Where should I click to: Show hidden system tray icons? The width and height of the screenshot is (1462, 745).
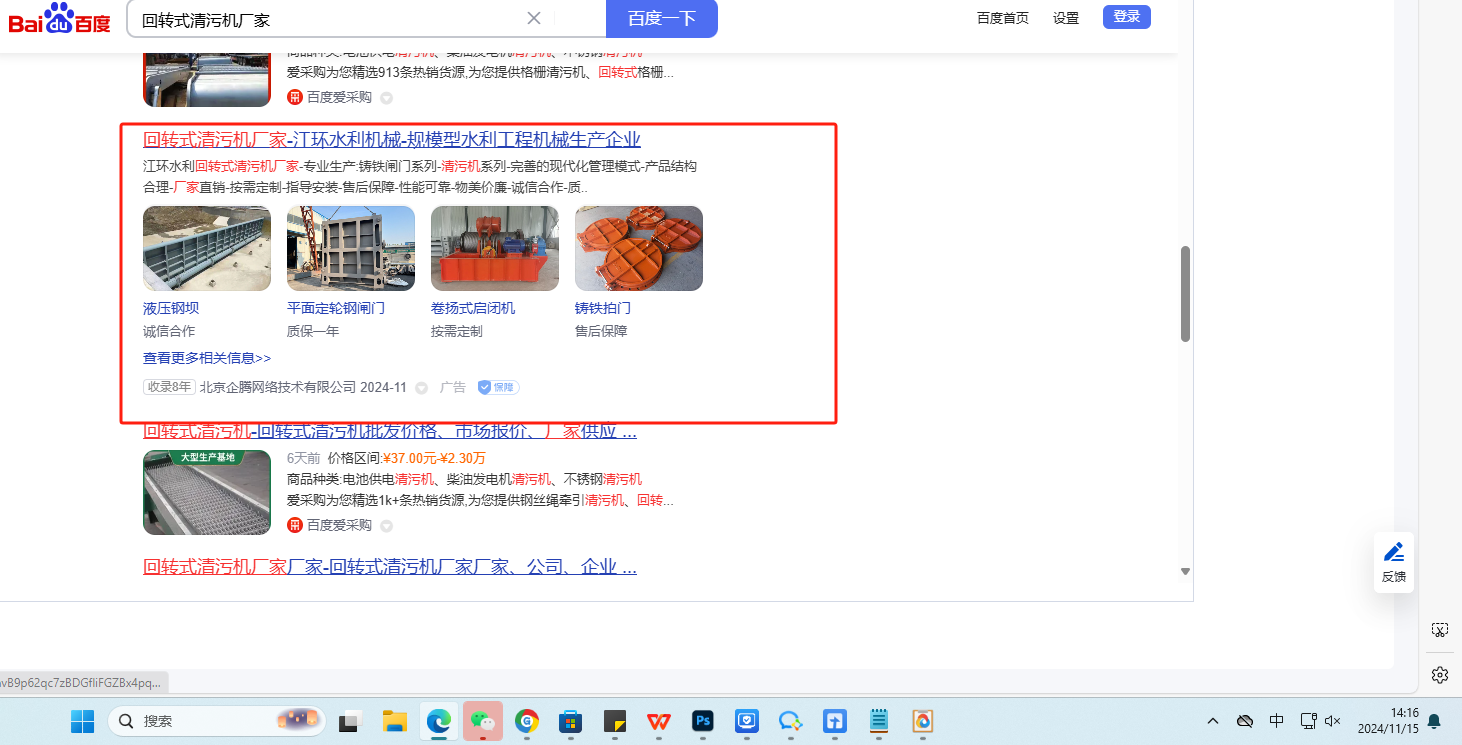click(x=1213, y=721)
